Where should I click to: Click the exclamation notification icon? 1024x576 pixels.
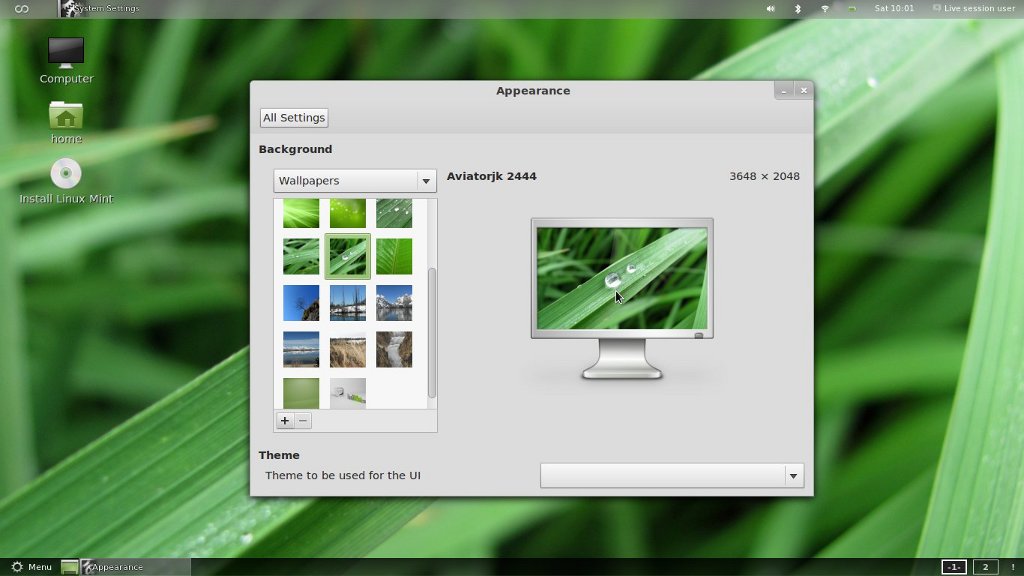[x=1013, y=567]
